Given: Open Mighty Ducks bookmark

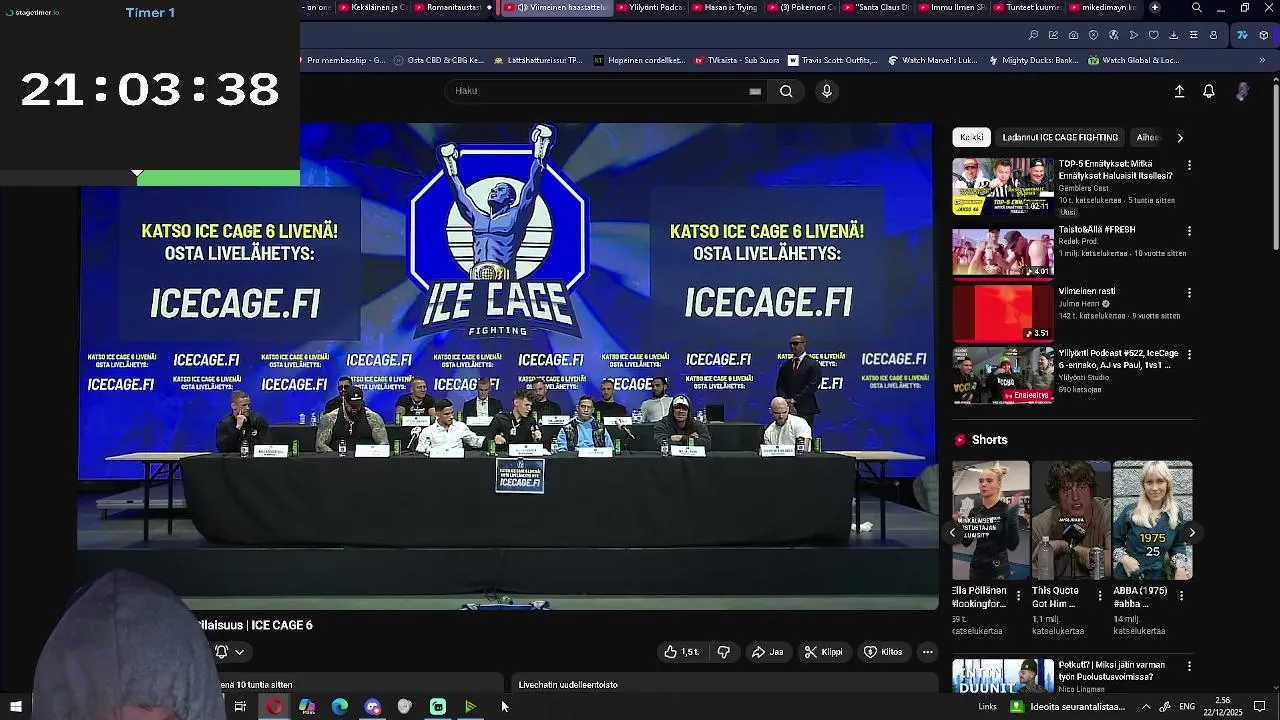Looking at the screenshot, I should 1033,60.
